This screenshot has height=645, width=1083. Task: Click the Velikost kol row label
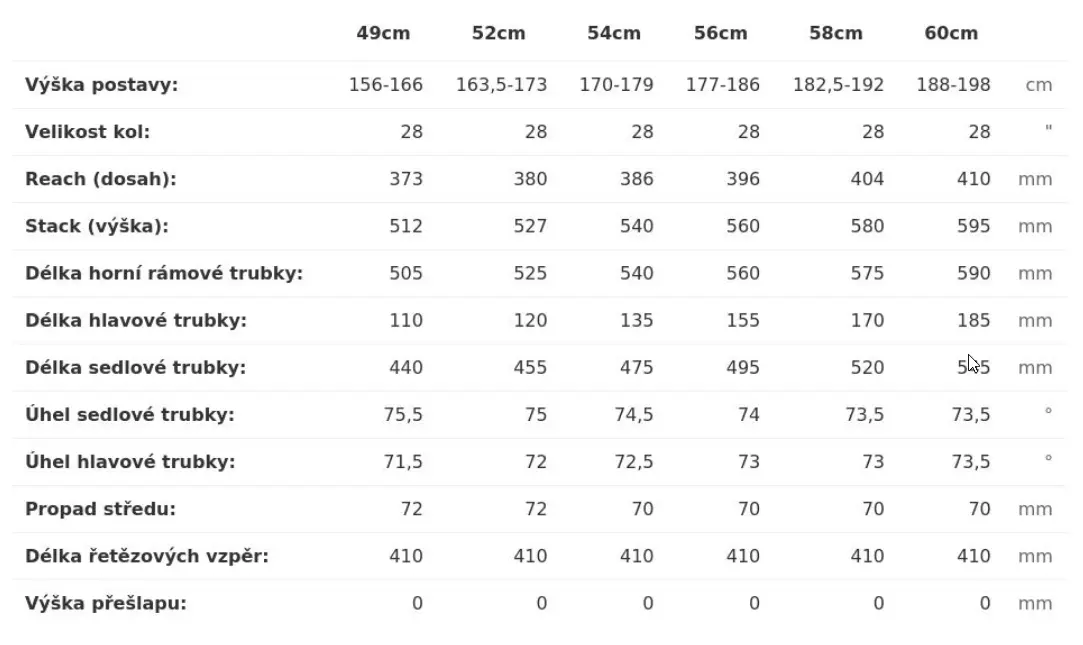pos(87,131)
